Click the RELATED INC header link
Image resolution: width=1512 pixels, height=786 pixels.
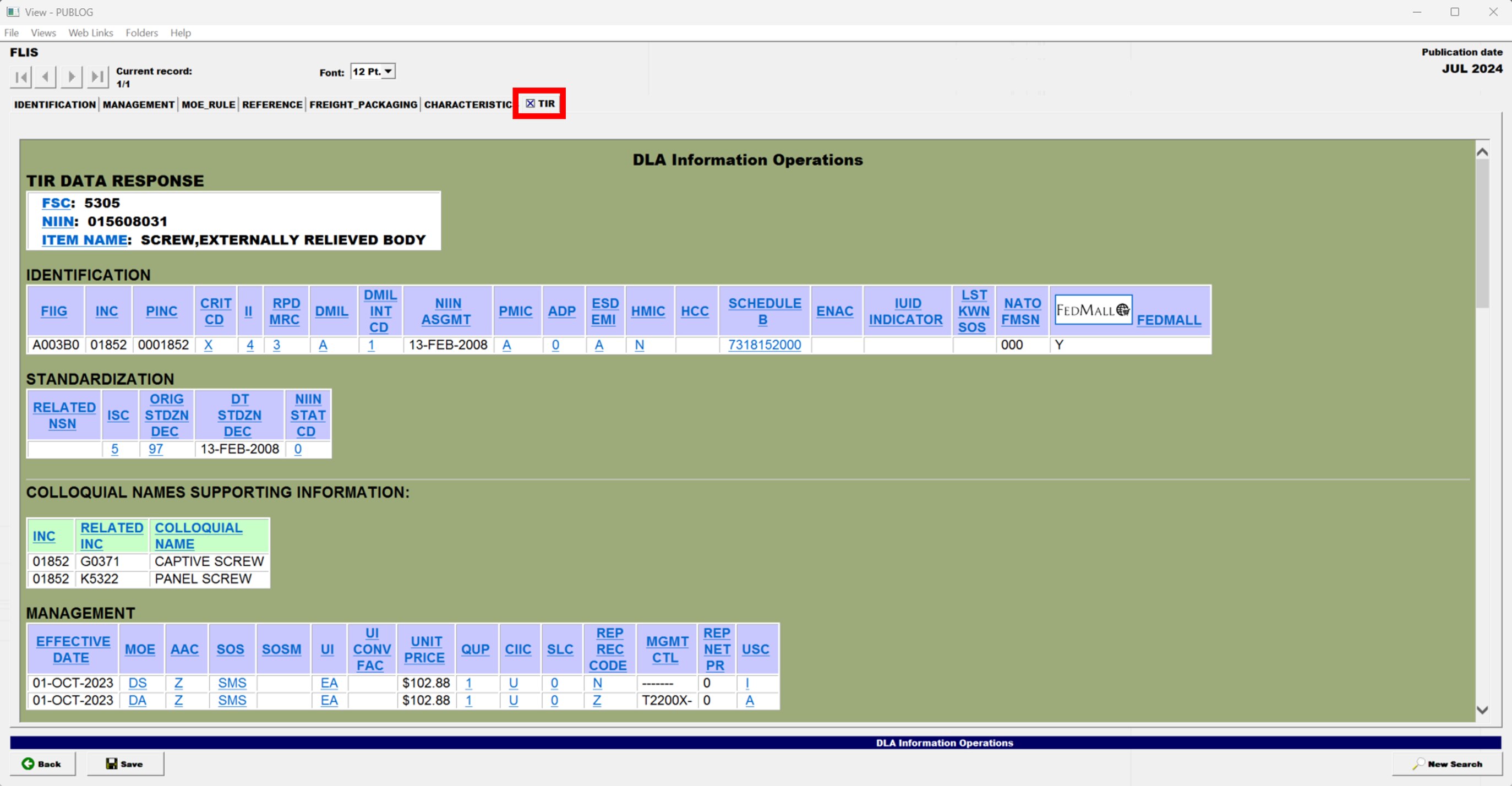(112, 536)
